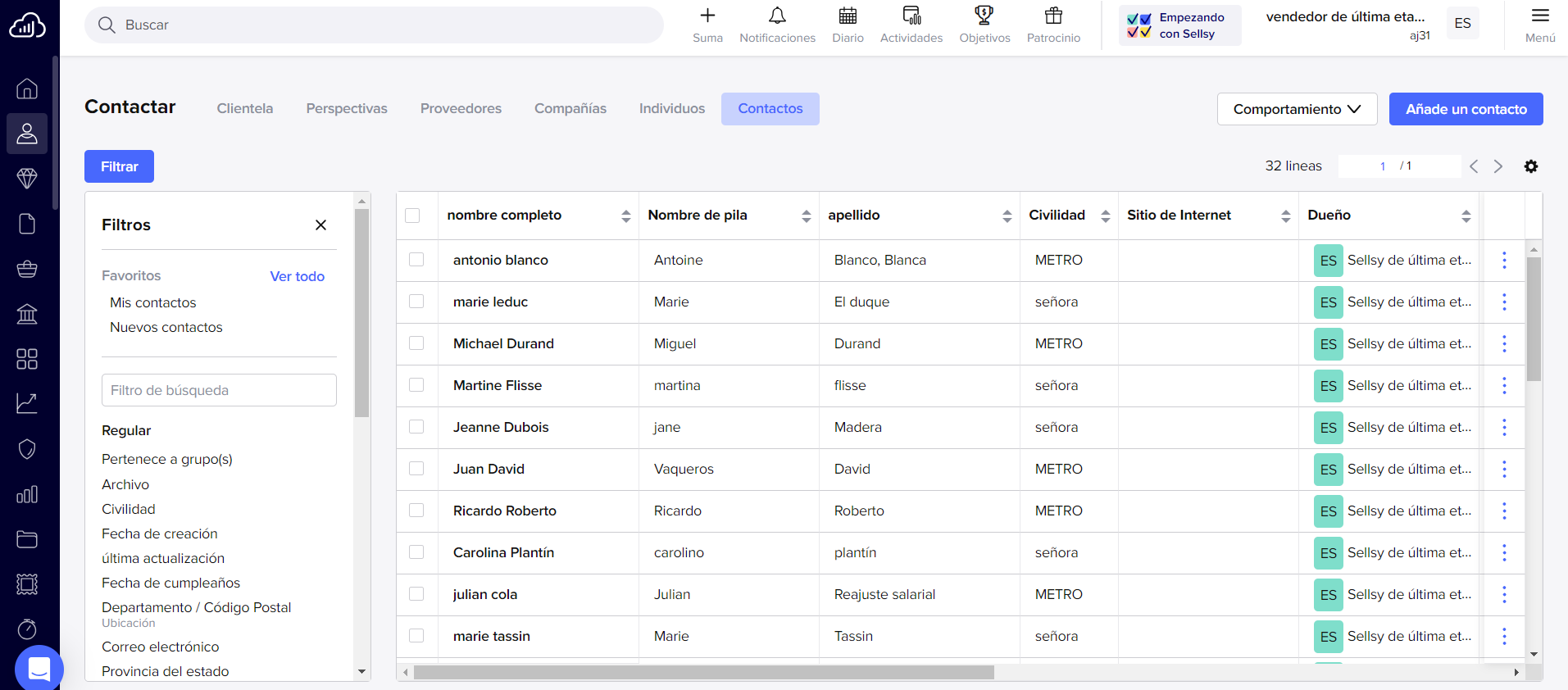Image resolution: width=1568 pixels, height=690 pixels.
Task: Sort by the apellido column arrows
Action: point(1007,216)
